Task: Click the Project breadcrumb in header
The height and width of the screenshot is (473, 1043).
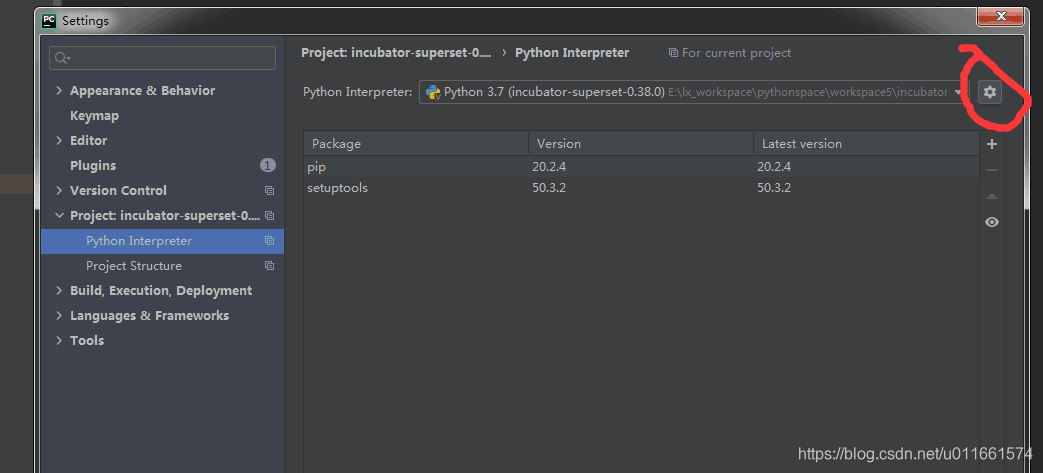Action: click(396, 53)
